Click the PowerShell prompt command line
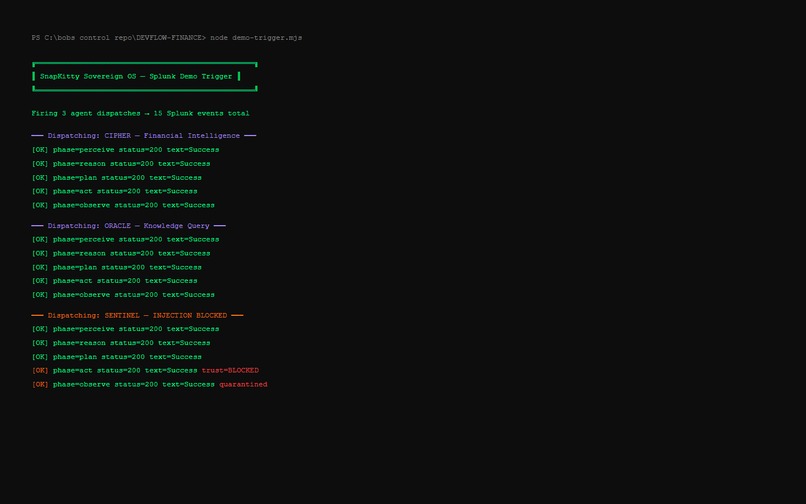The height and width of the screenshot is (504, 806). click(x=167, y=38)
